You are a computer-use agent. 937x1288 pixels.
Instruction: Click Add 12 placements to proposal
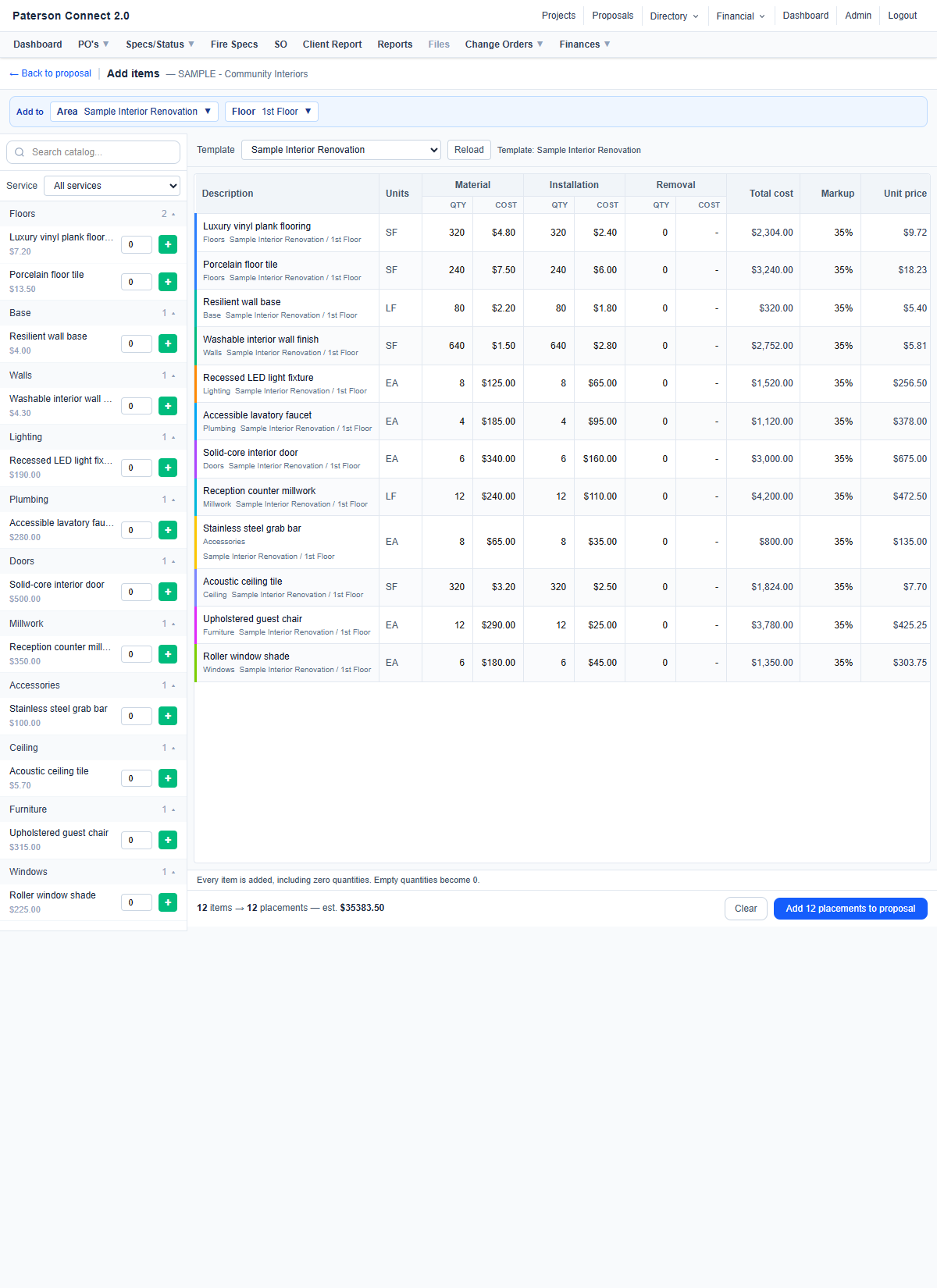(x=850, y=909)
